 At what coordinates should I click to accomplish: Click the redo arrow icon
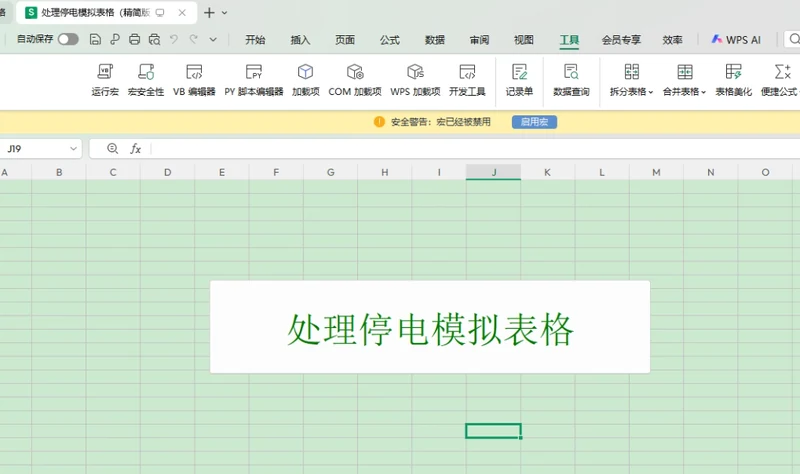(x=193, y=39)
